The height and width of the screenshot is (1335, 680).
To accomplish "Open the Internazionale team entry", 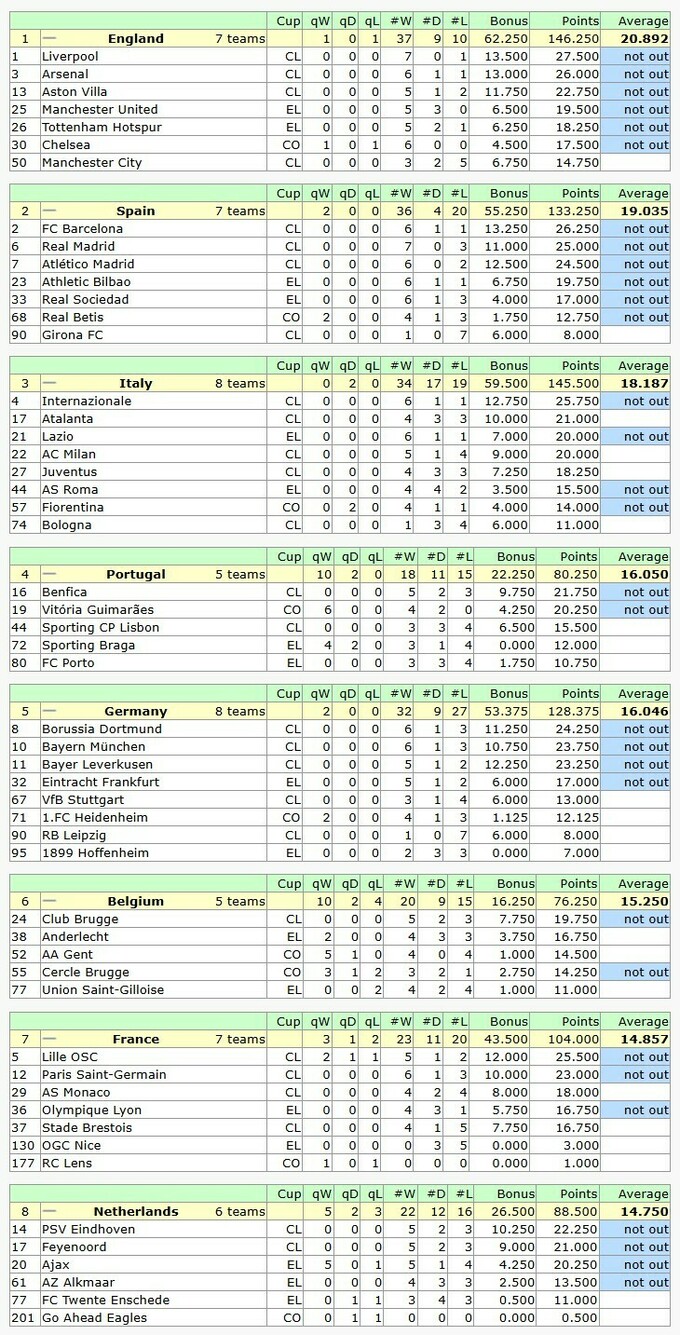I will [x=84, y=401].
